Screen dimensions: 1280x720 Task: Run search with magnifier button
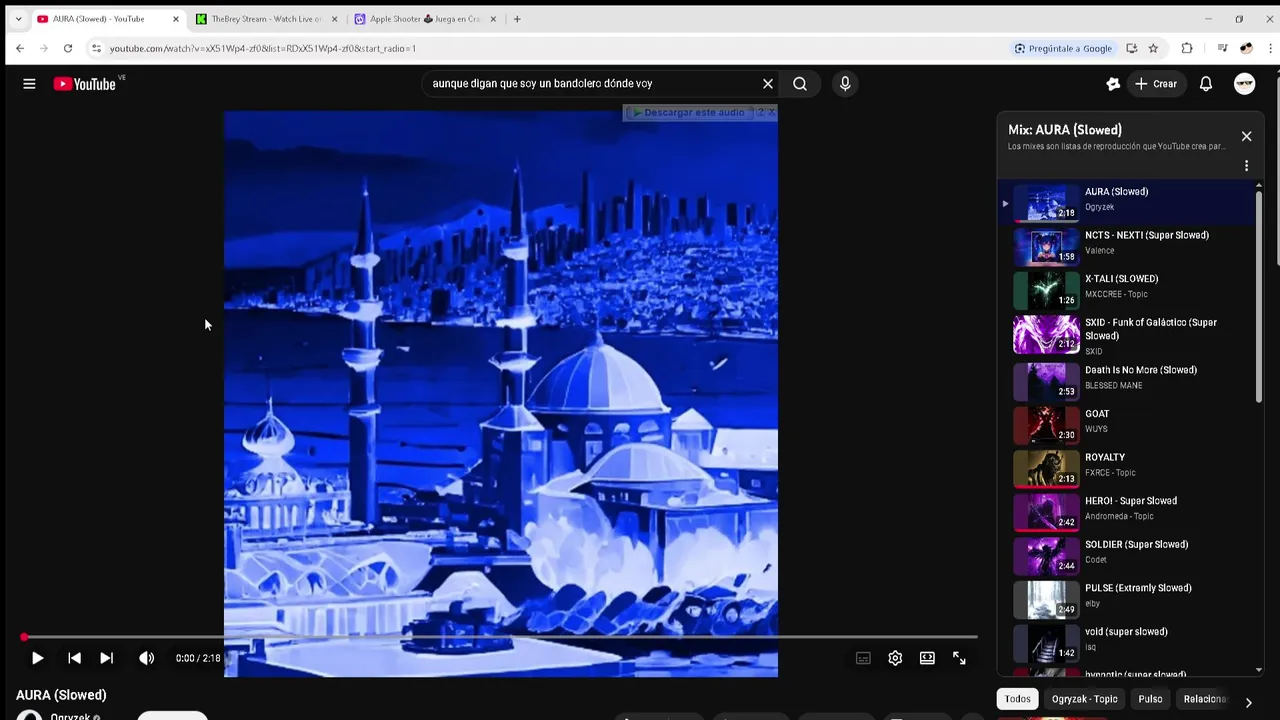(x=800, y=84)
